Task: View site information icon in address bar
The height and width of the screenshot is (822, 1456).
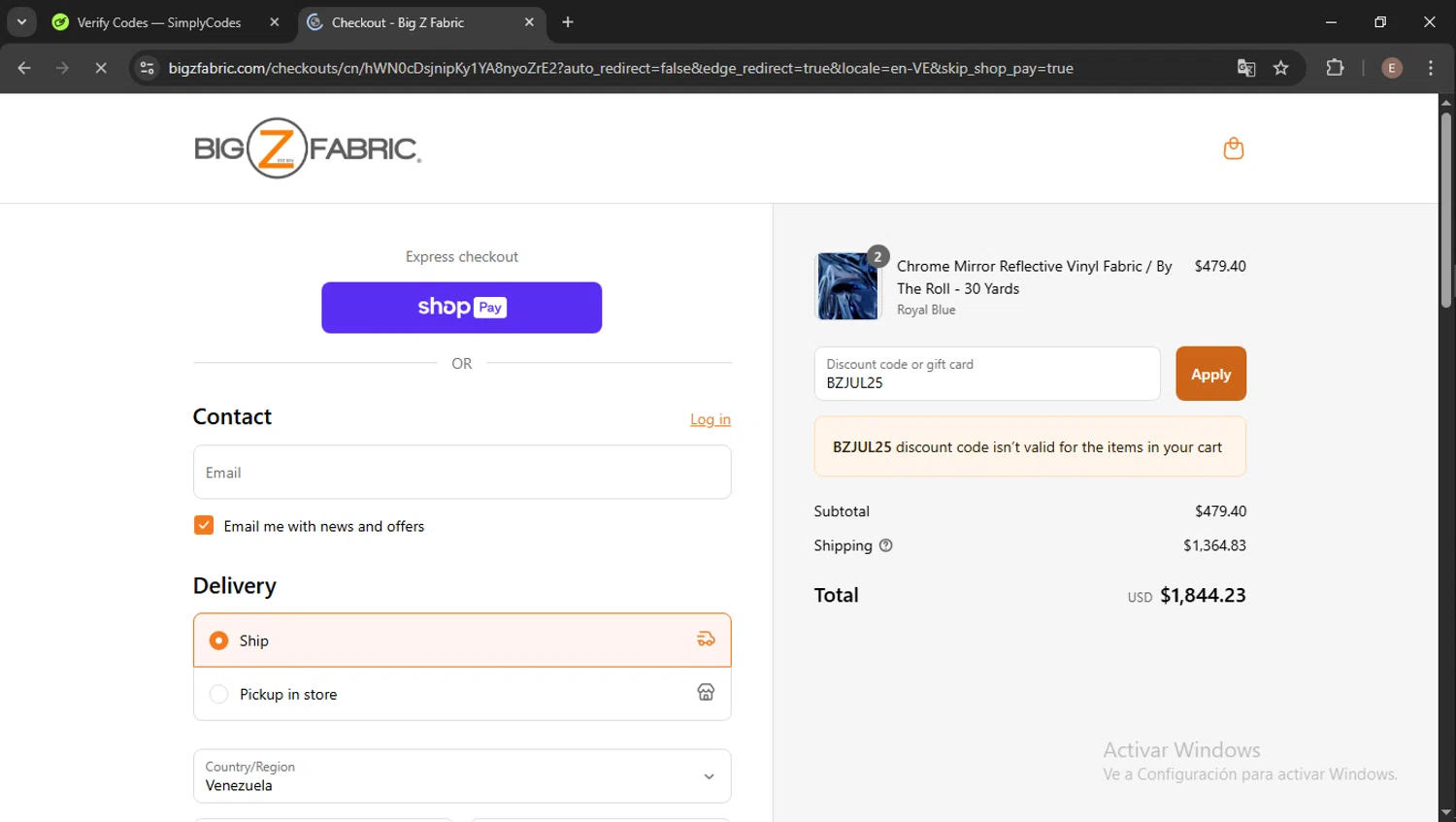Action: (147, 68)
